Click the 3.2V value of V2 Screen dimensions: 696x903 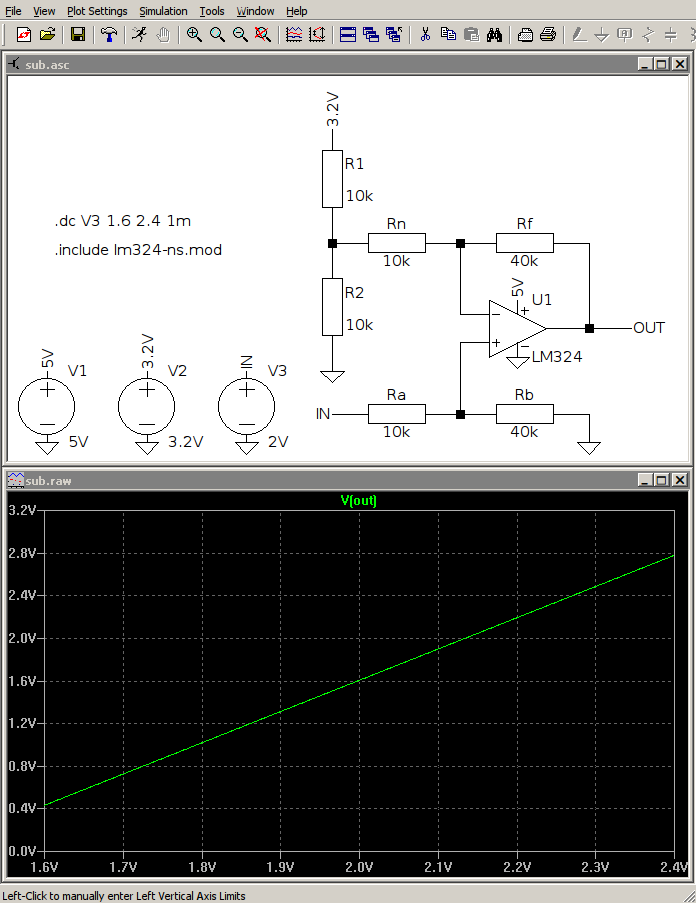point(185,442)
